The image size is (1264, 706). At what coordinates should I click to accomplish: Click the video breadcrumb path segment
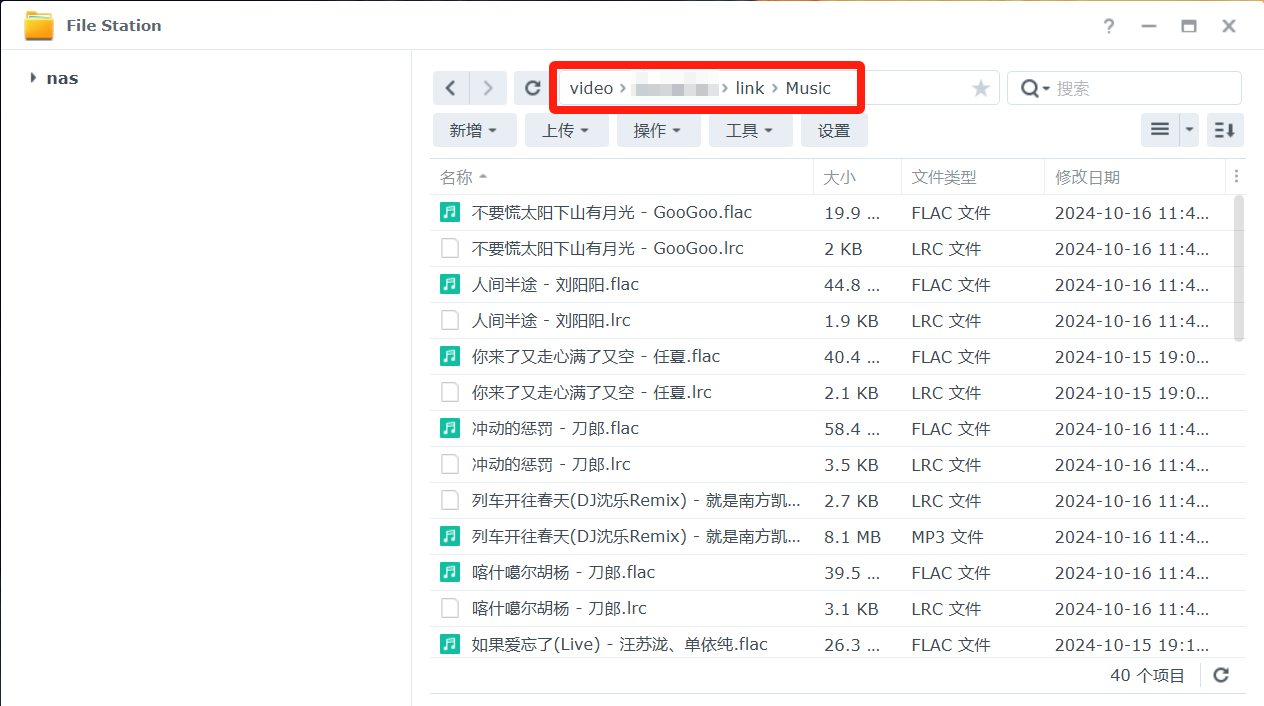tap(591, 88)
